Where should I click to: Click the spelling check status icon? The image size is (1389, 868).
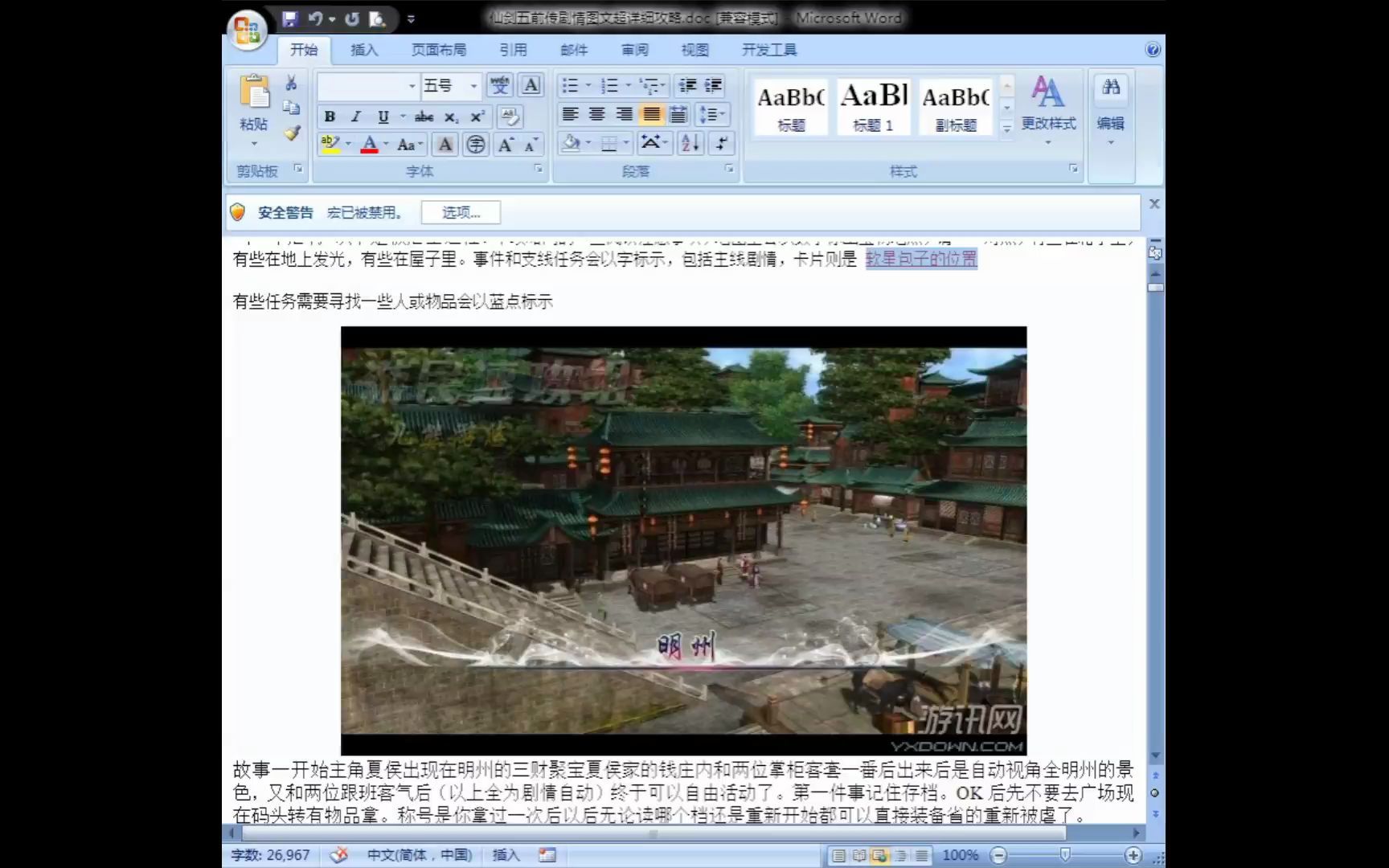coord(339,855)
